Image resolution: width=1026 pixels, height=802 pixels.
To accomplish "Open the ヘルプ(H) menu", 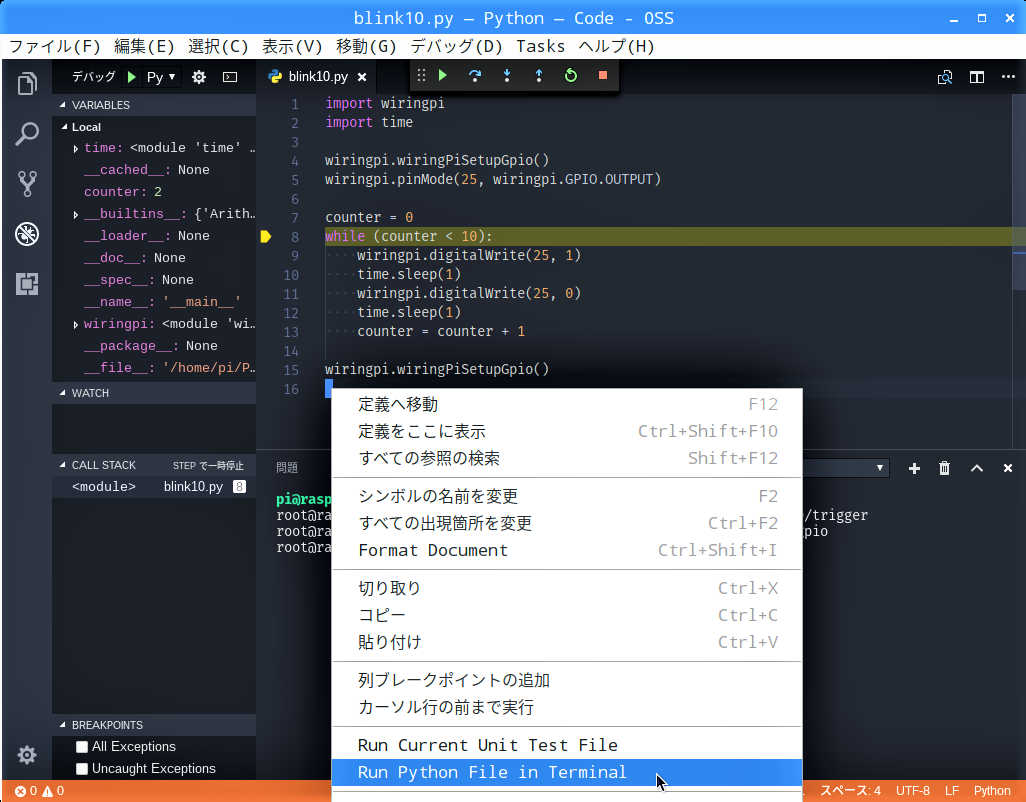I will [x=616, y=46].
